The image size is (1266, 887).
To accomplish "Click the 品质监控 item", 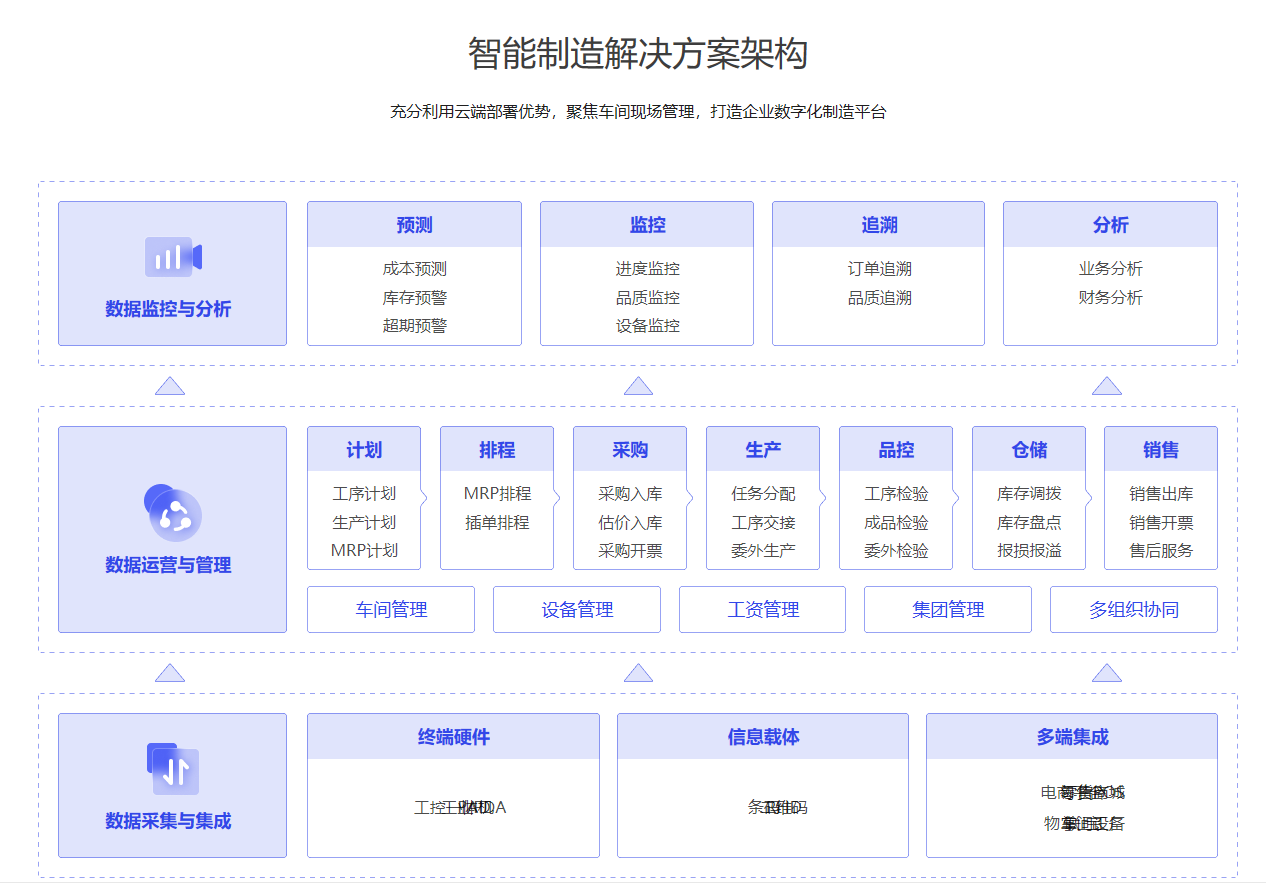I will coord(647,297).
